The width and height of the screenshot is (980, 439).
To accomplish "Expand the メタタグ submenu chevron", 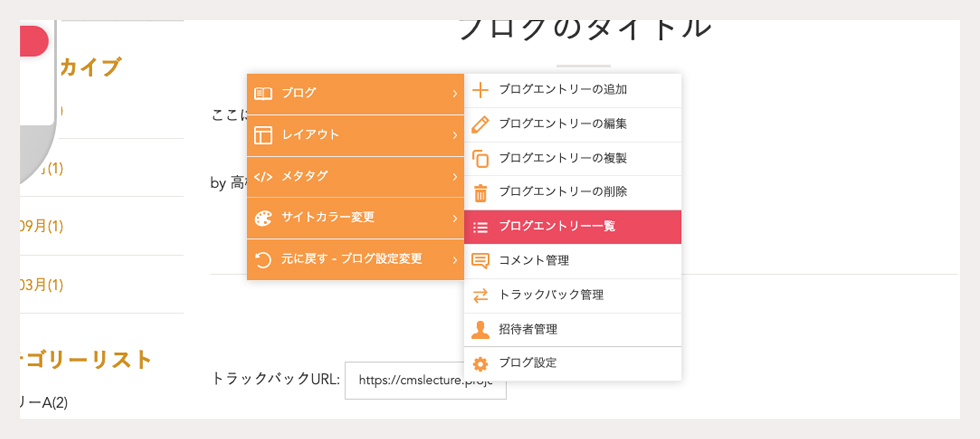I will pos(454,177).
